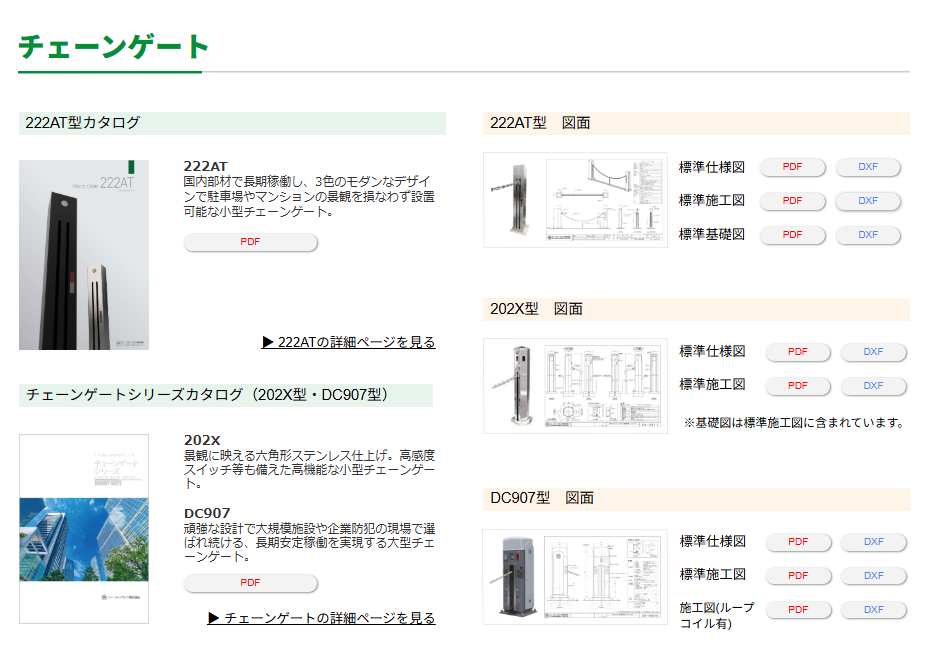Open the 222AT catalog PDF button
This screenshot has height=655, width=933.
click(251, 242)
